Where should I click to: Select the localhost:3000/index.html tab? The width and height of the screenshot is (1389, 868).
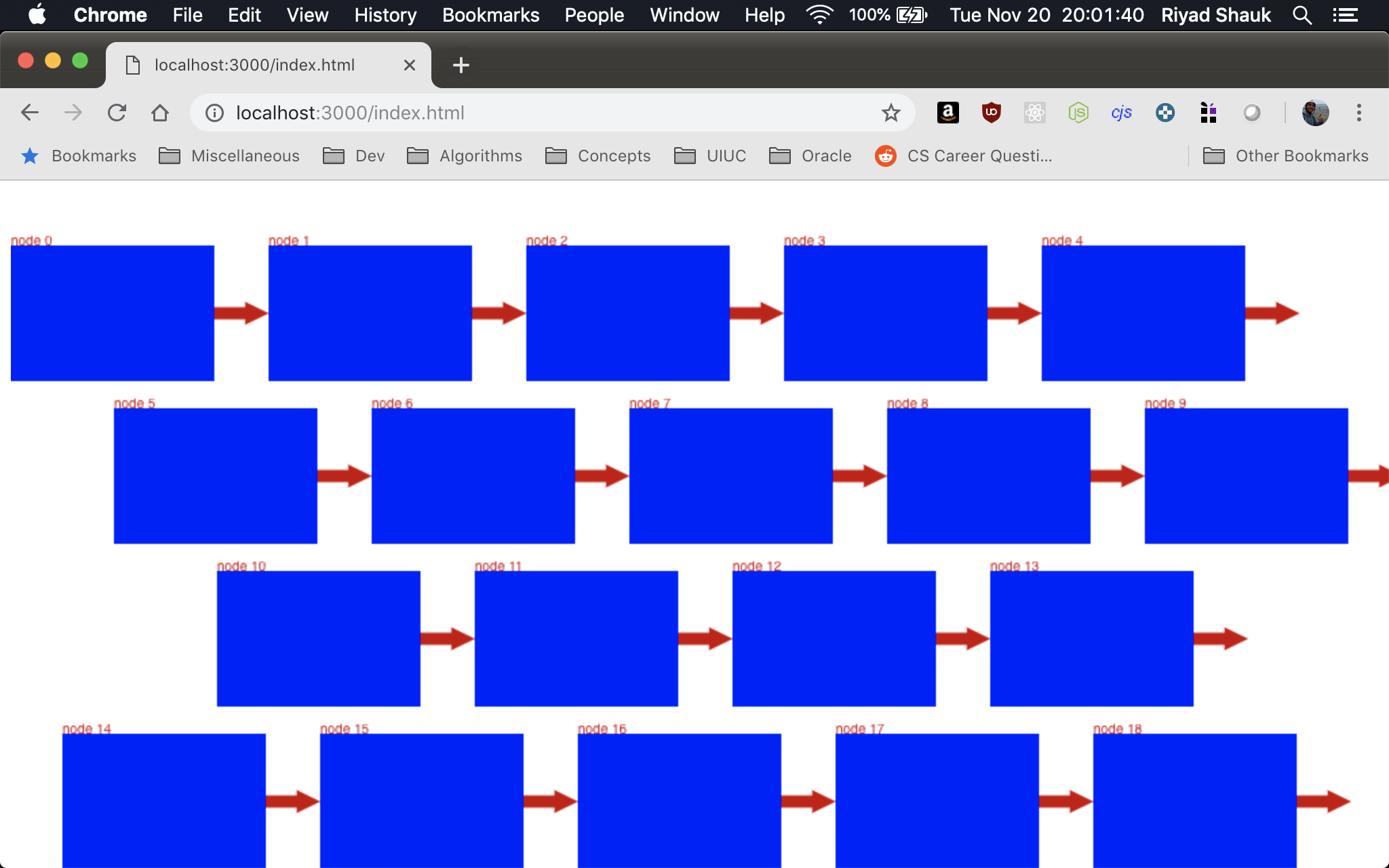[254, 65]
